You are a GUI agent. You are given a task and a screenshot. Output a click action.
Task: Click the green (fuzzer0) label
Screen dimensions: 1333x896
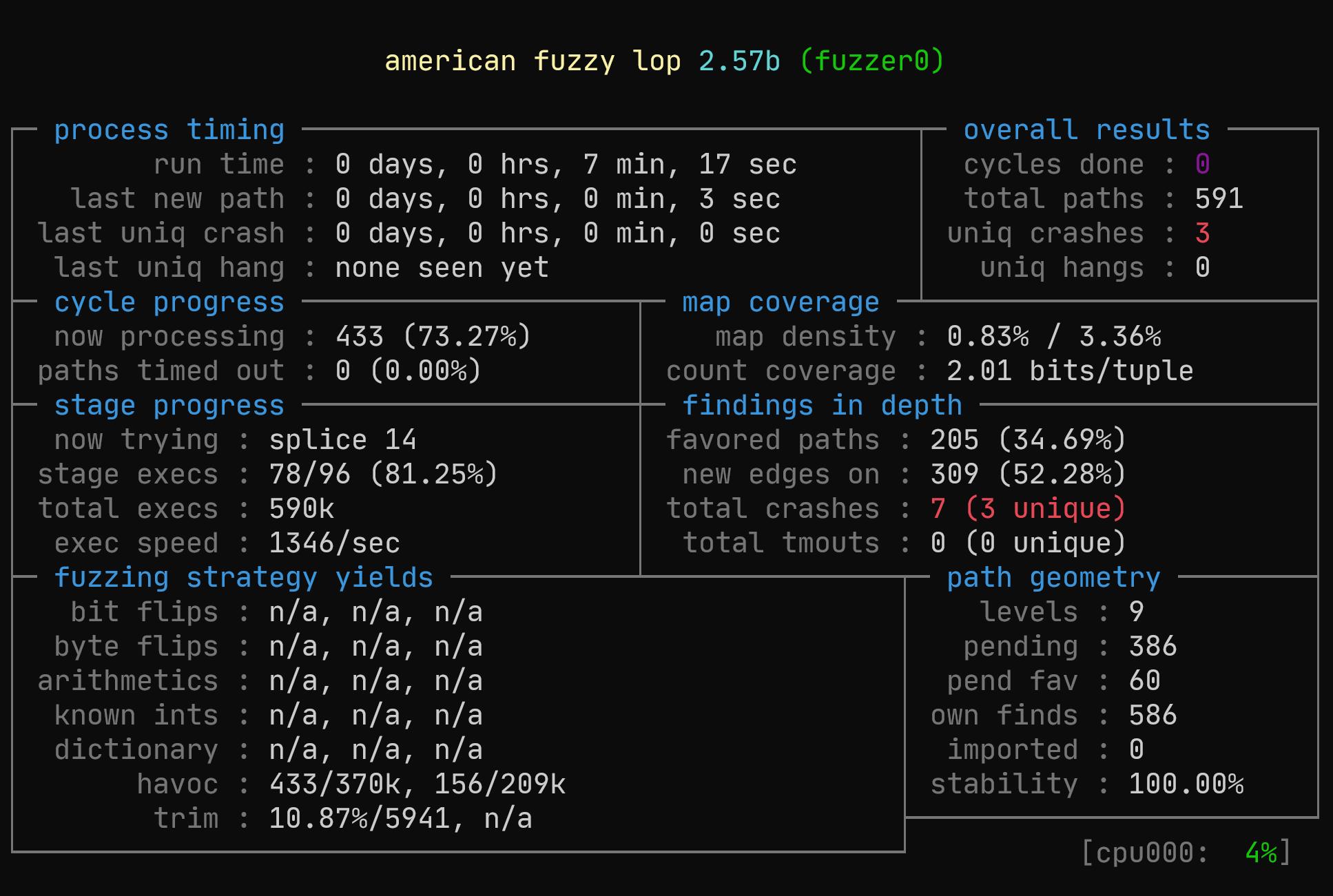[871, 61]
